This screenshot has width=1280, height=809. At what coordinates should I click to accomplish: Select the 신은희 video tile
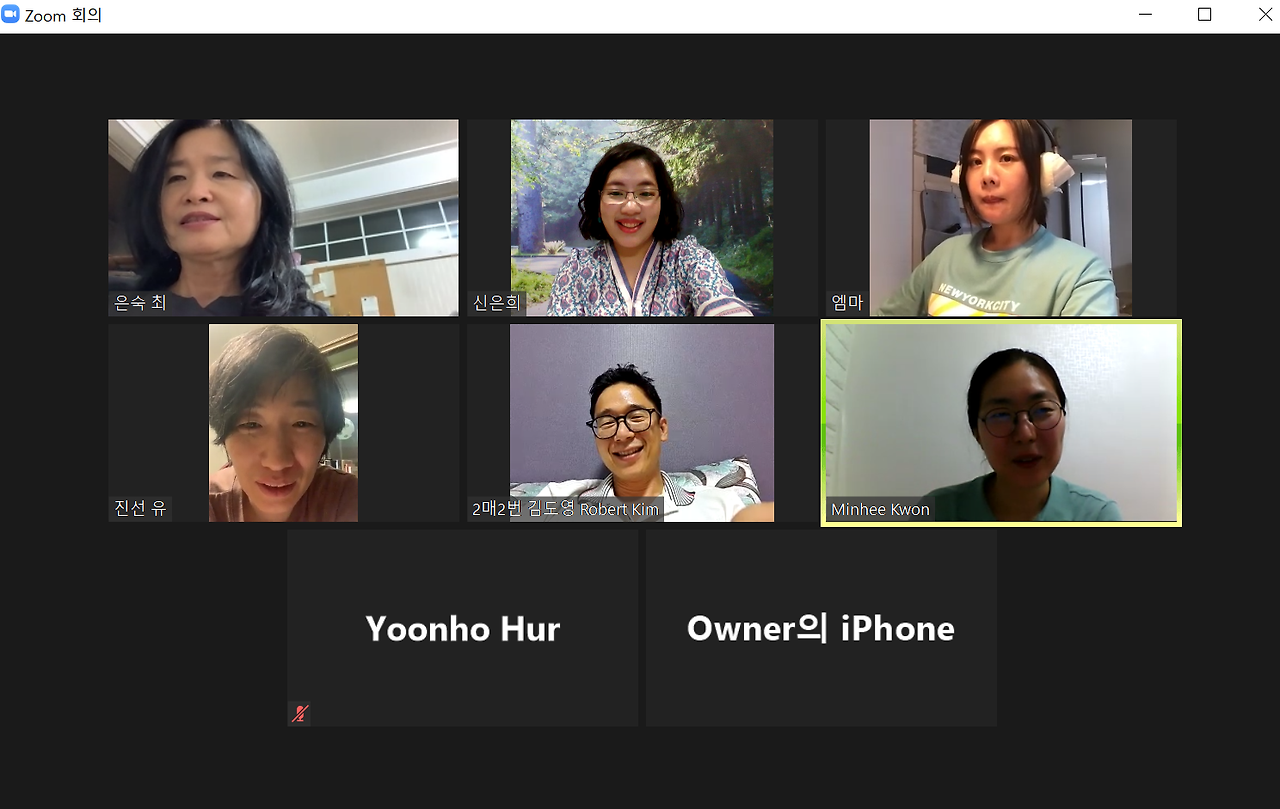[642, 218]
